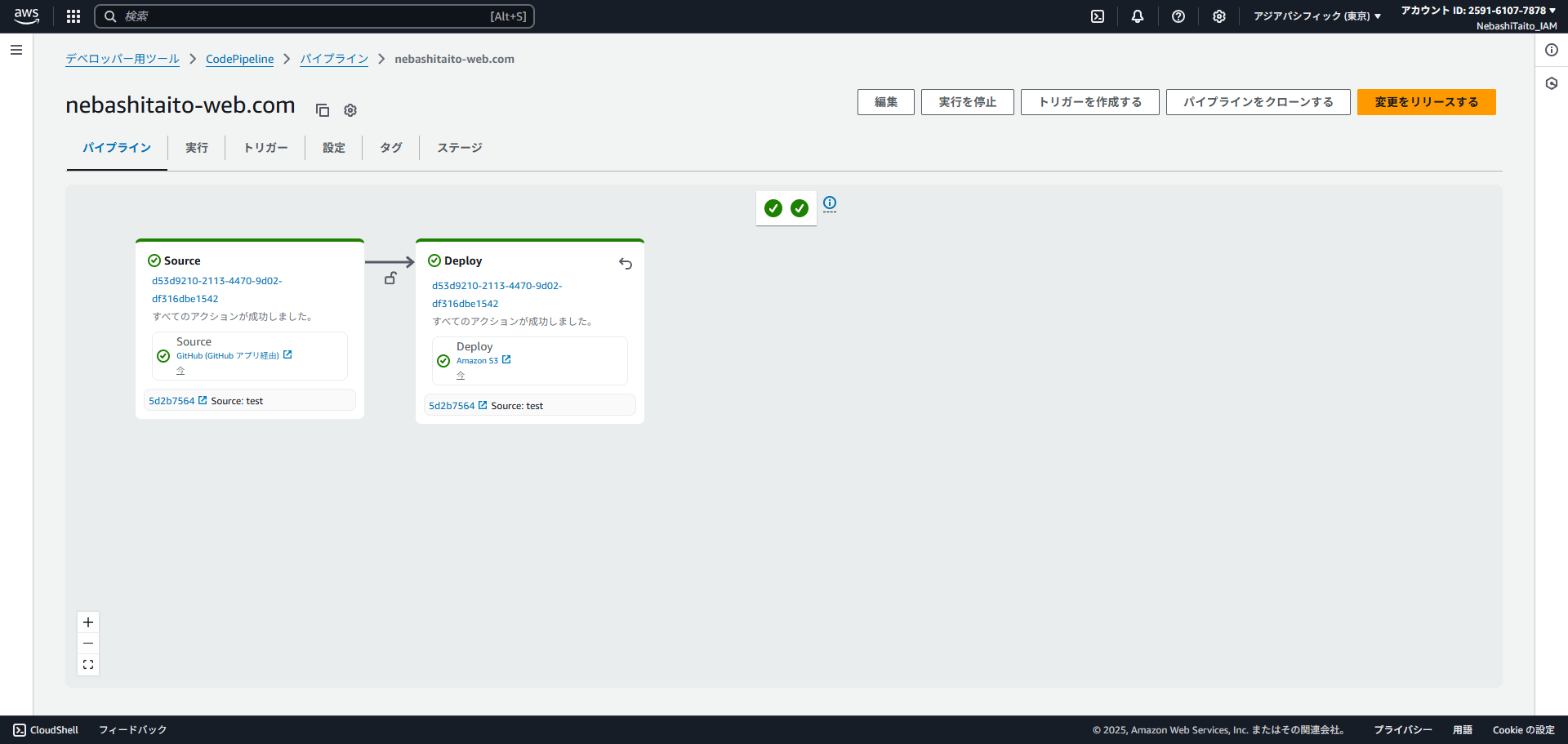1568x744 pixels.
Task: Open commit 5d2b7564 in Deploy stage
Action: click(457, 406)
